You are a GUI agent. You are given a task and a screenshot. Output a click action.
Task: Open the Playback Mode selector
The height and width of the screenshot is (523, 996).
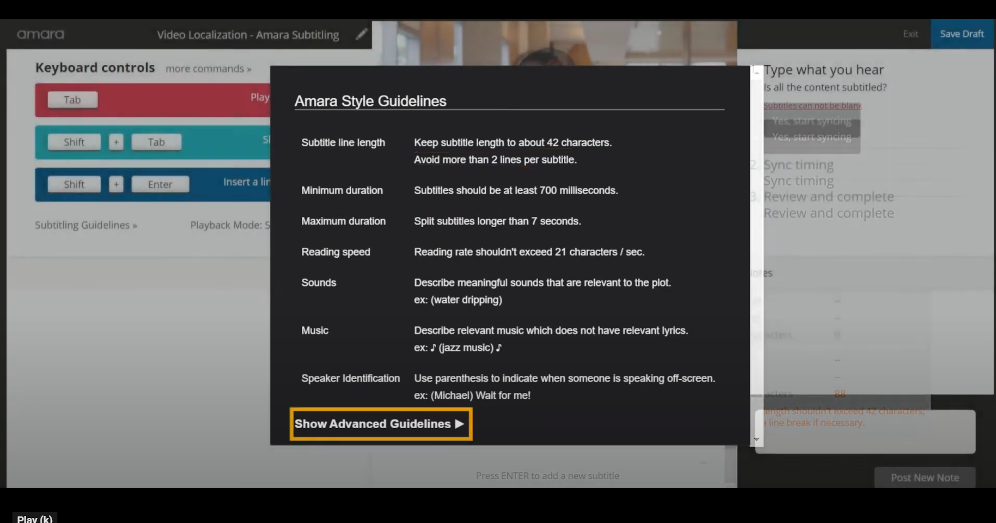tap(230, 225)
